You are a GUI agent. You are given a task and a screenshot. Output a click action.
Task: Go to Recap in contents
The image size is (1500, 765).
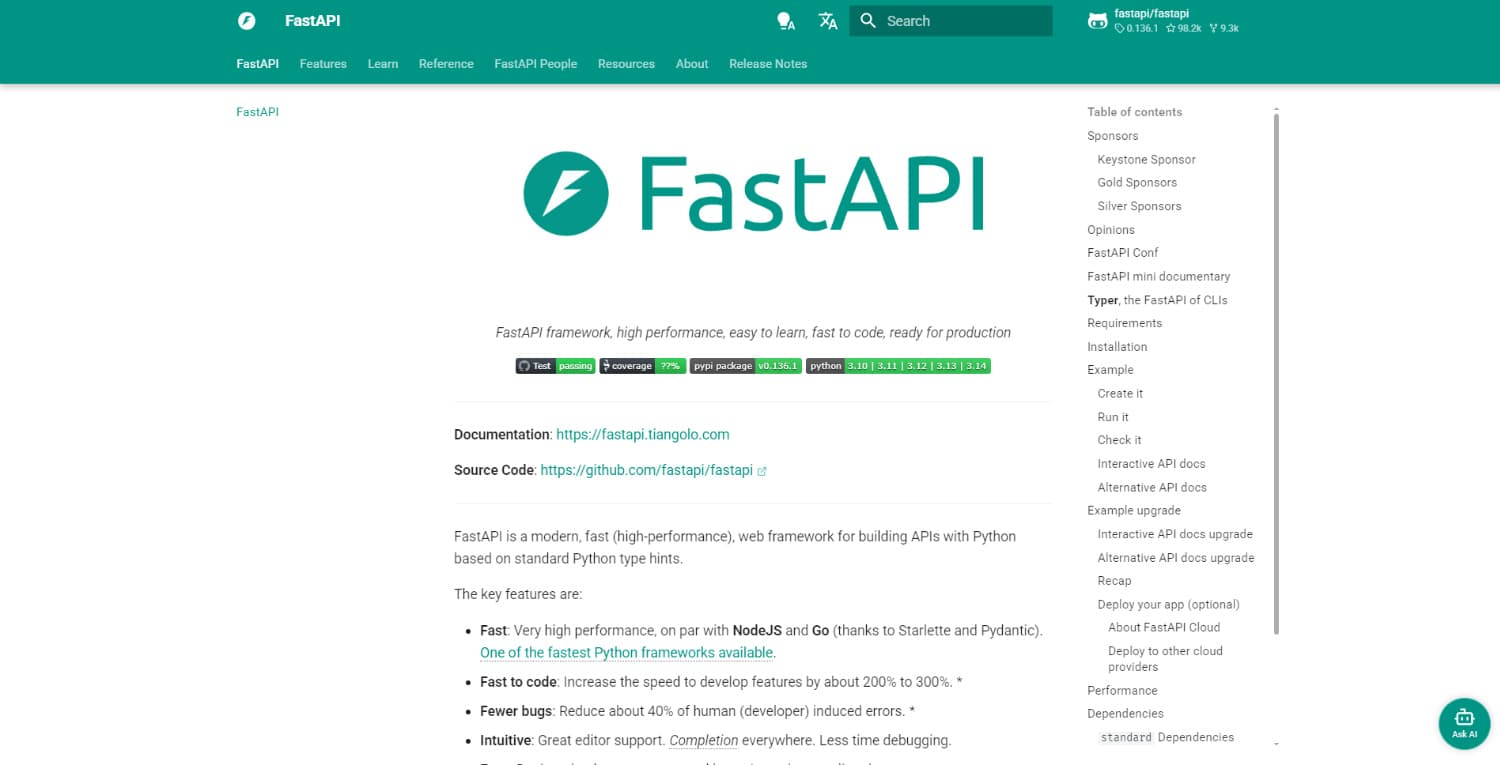pos(1114,581)
